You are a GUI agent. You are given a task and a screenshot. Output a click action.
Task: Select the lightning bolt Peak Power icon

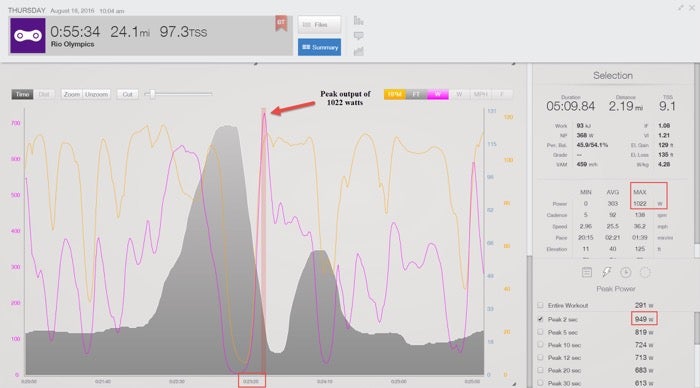tap(606, 272)
